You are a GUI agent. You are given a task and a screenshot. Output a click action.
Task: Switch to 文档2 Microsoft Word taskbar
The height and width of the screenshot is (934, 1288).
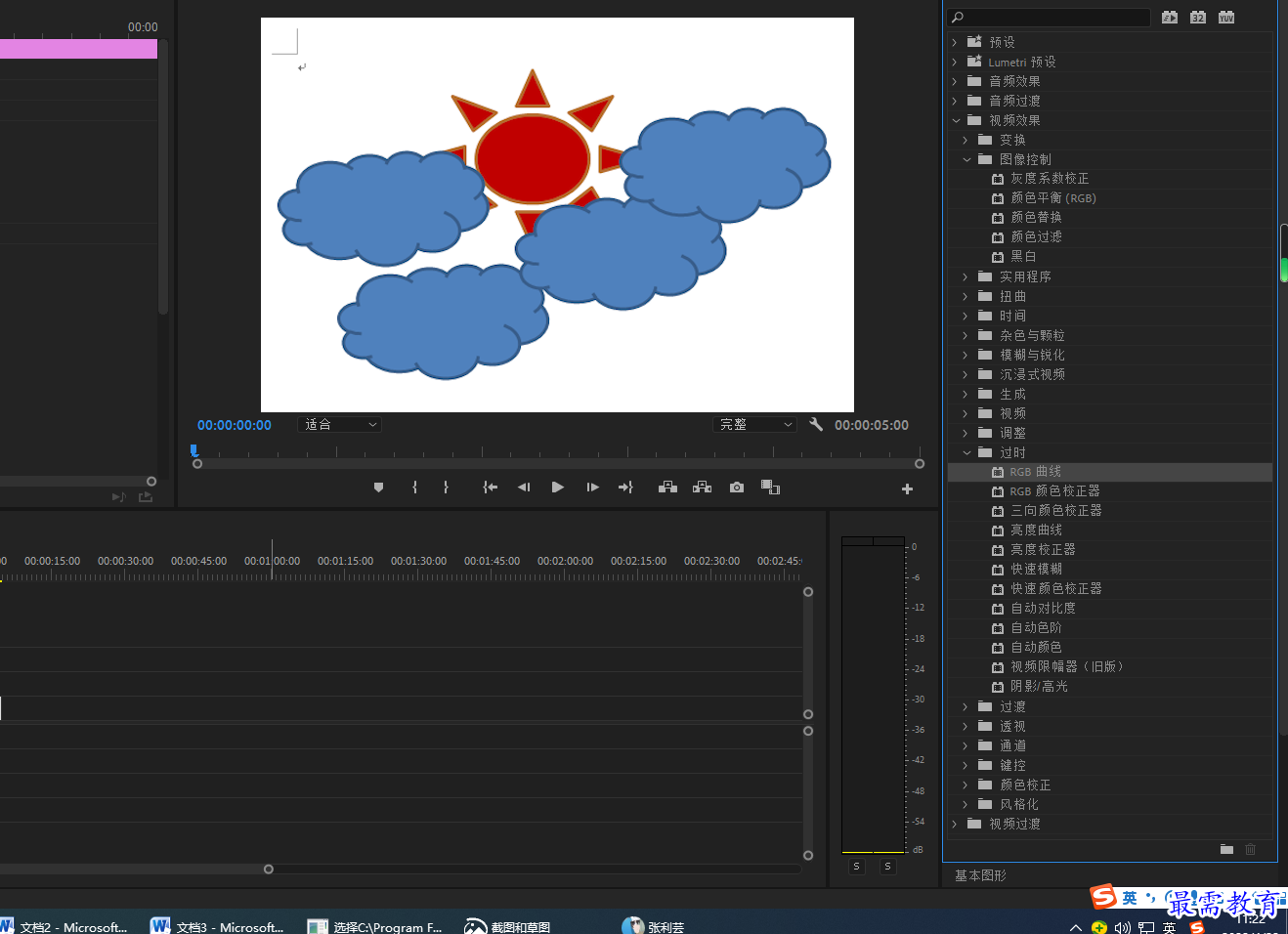[64, 926]
